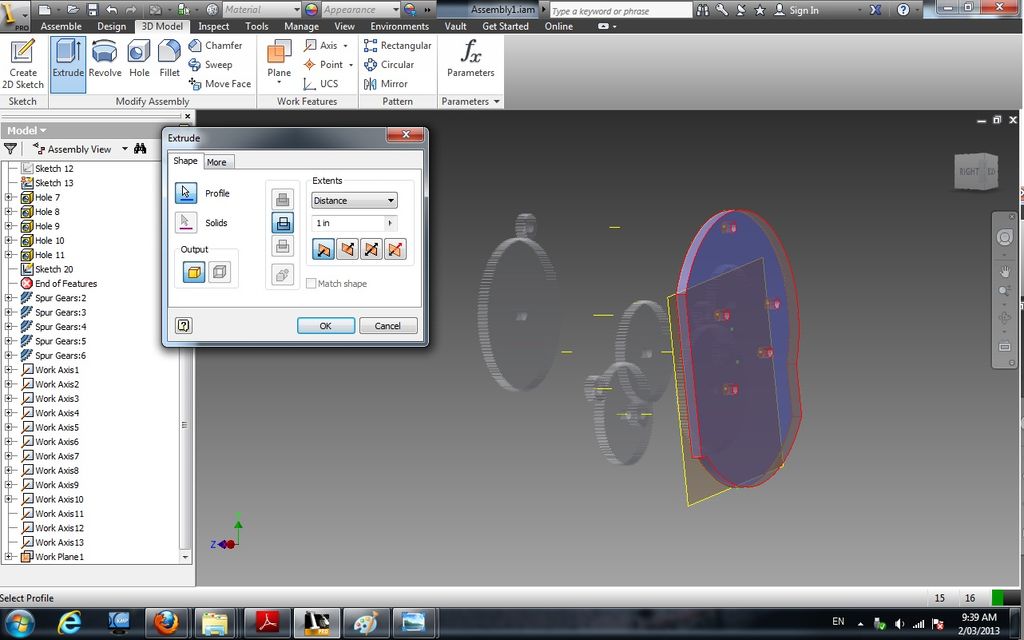
Task: Click the 1 in distance field
Action: (x=349, y=223)
